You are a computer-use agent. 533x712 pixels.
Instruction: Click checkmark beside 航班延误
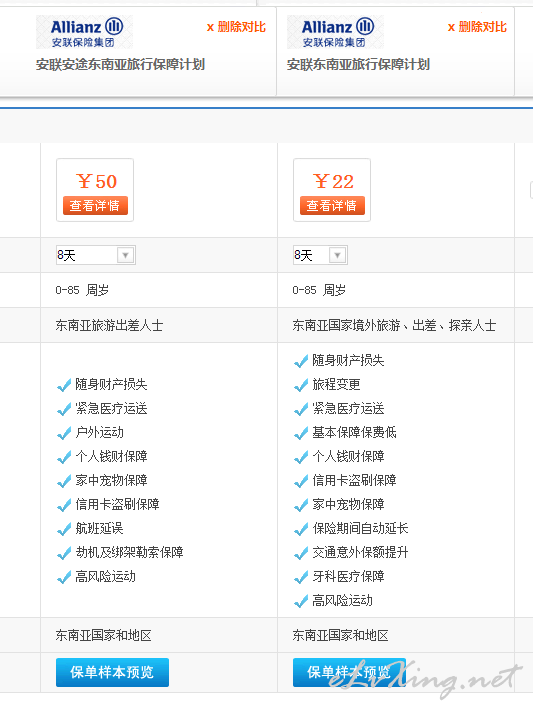(64, 529)
